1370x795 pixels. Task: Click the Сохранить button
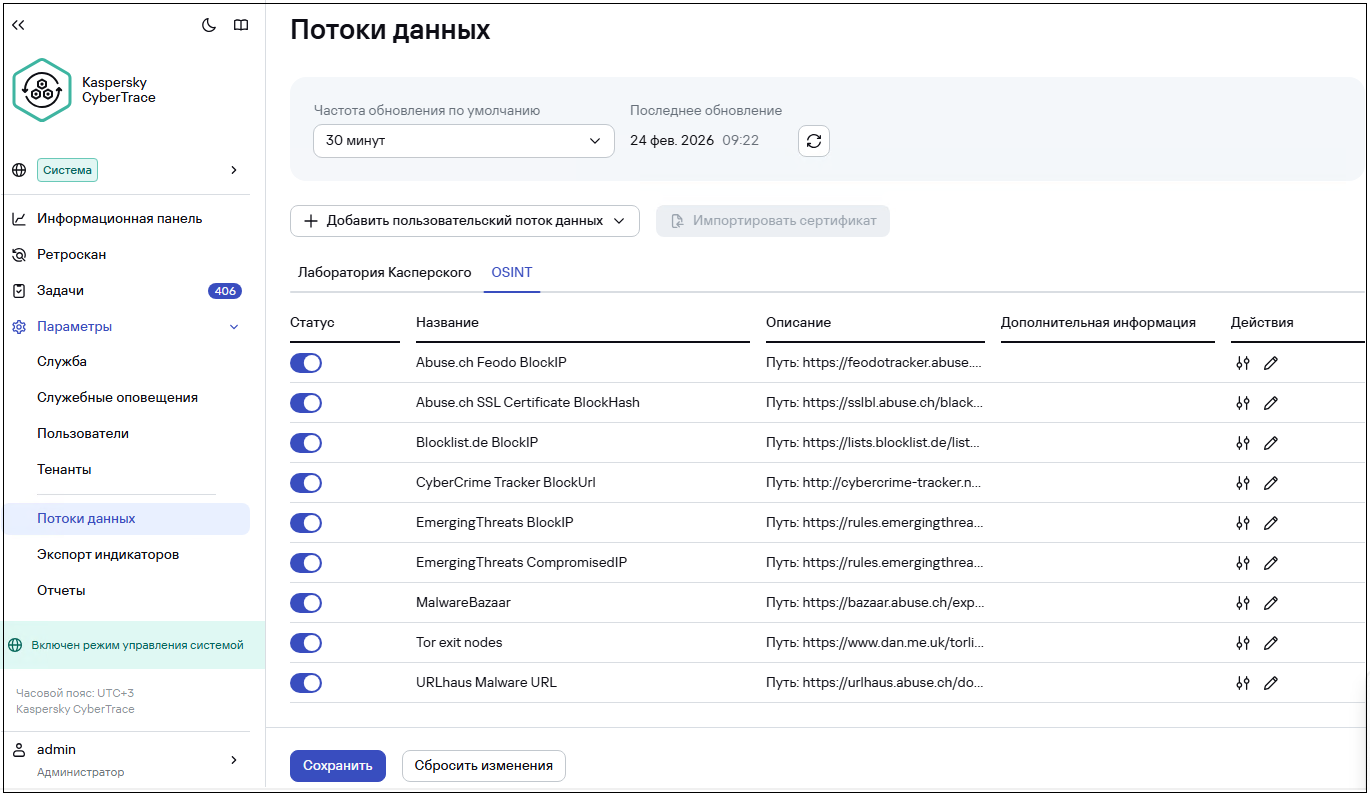(x=338, y=766)
